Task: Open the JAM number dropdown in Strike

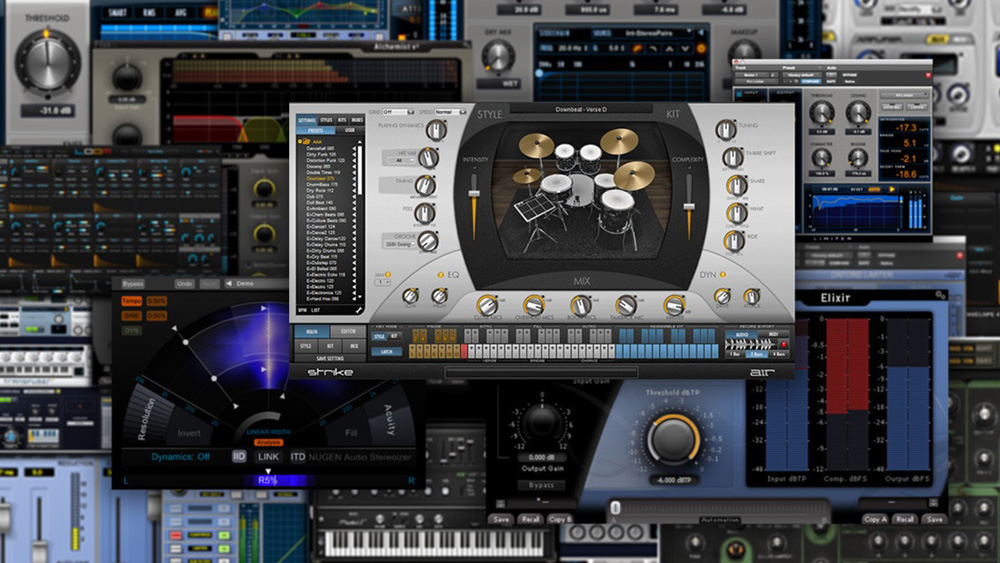Action: click(383, 282)
